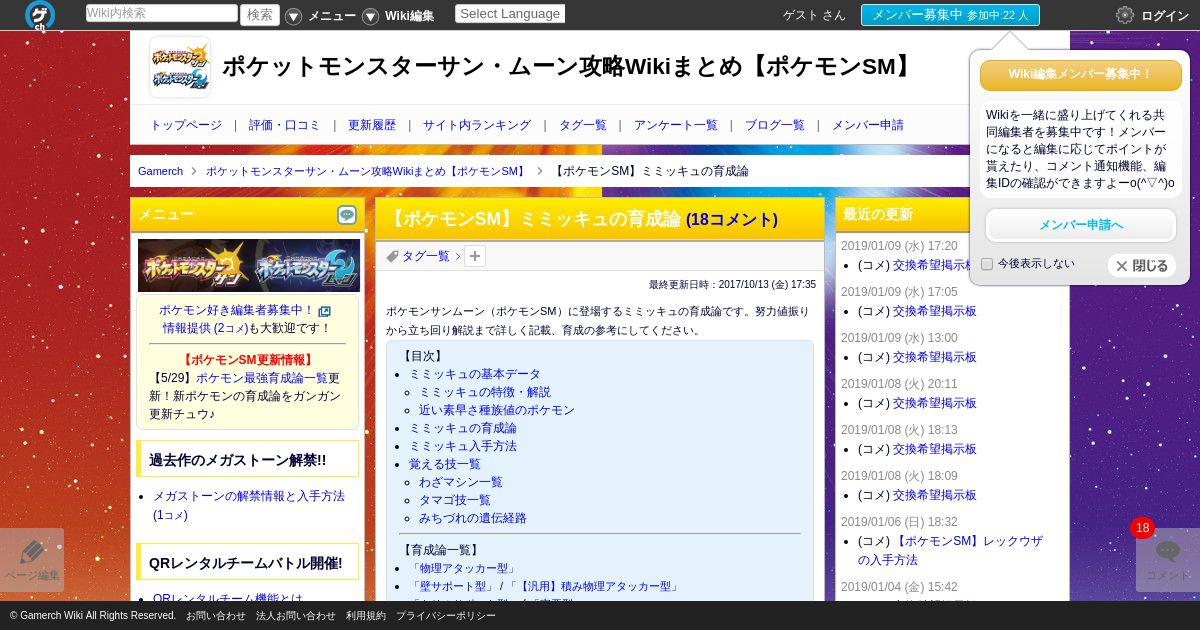Click the ポケモン好き編集者募集中 link
Image resolution: width=1200 pixels, height=630 pixels.
click(236, 310)
